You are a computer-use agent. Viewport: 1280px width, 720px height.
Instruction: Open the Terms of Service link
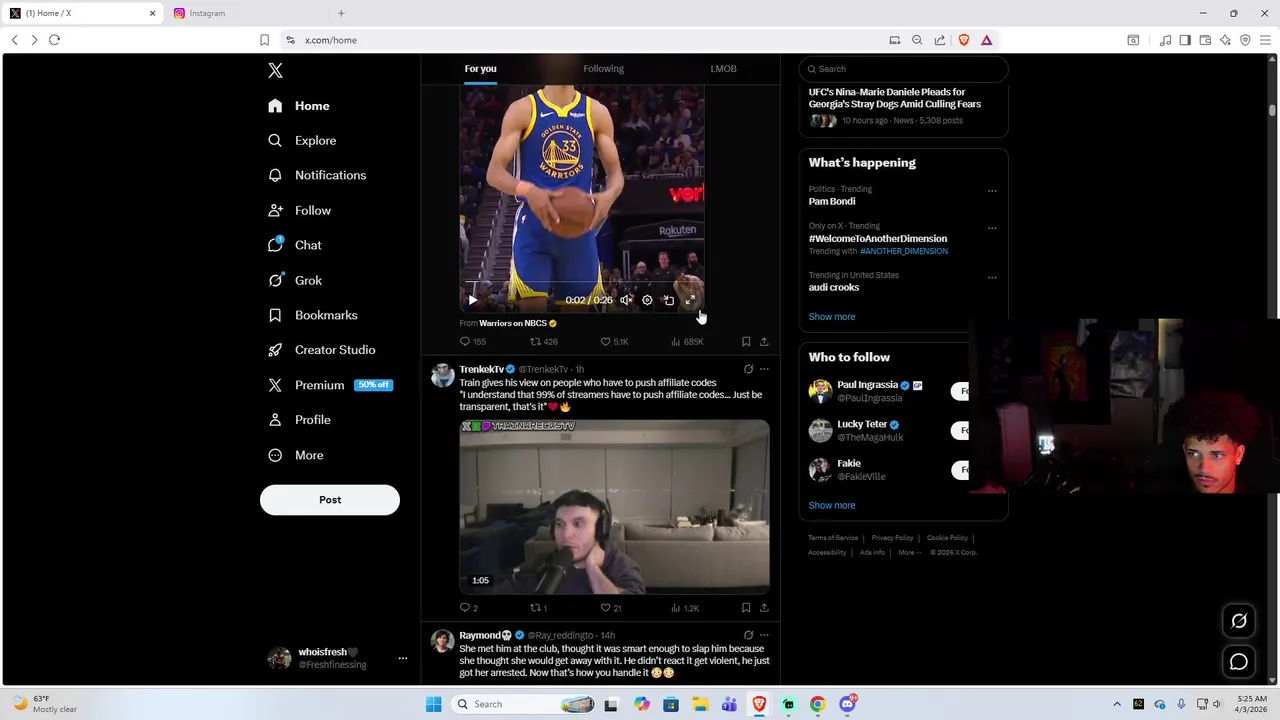[x=833, y=538]
